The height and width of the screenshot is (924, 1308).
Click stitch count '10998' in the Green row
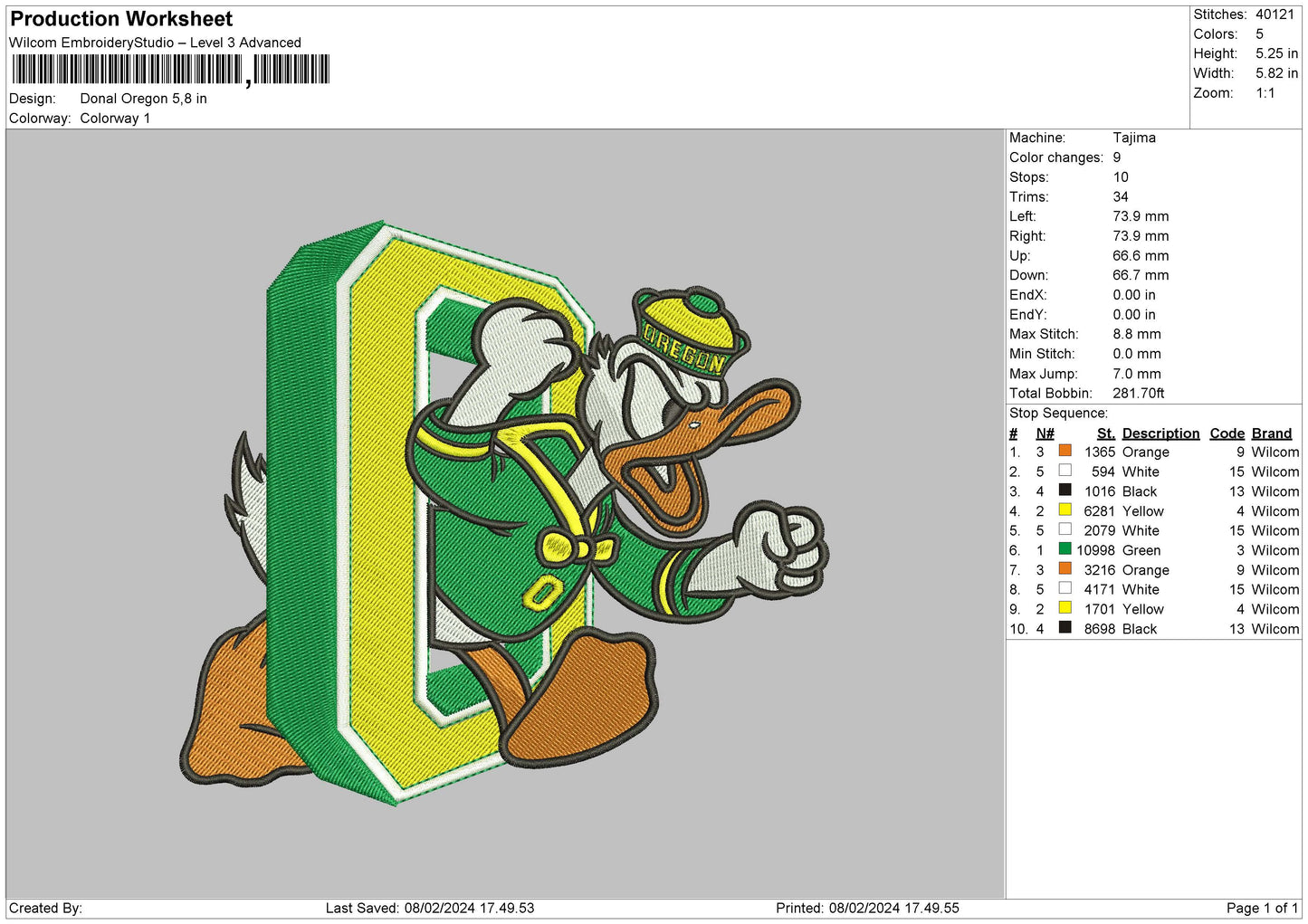point(1095,550)
